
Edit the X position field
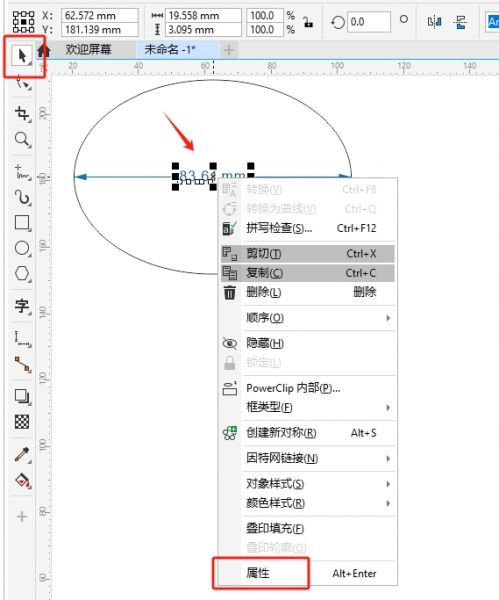(100, 16)
